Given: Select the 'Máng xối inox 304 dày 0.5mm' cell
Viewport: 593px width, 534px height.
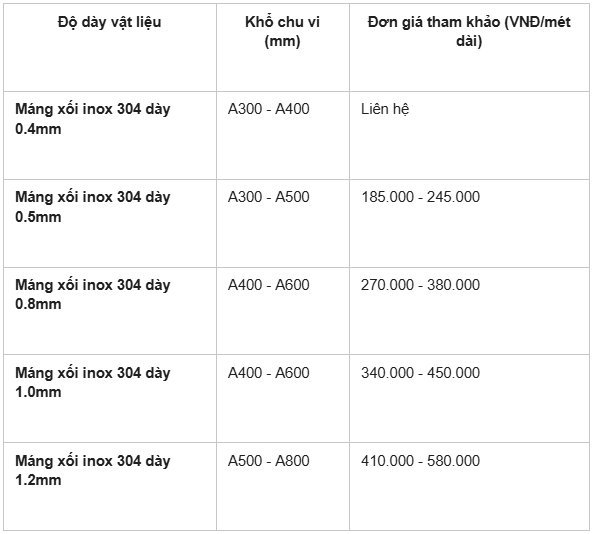Looking at the screenshot, I should click(x=110, y=224).
